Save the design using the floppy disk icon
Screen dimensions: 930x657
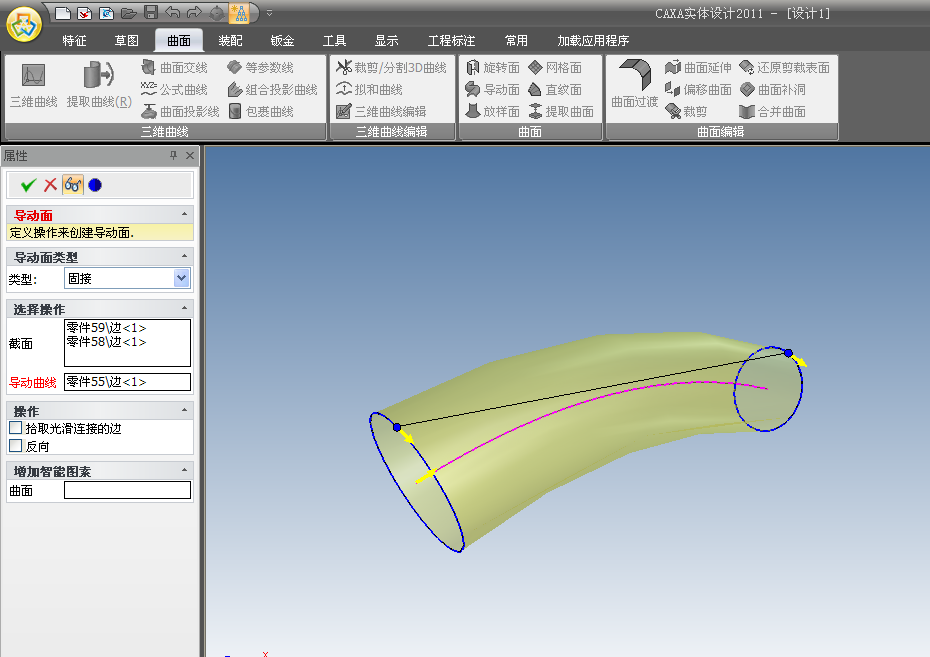click(151, 12)
